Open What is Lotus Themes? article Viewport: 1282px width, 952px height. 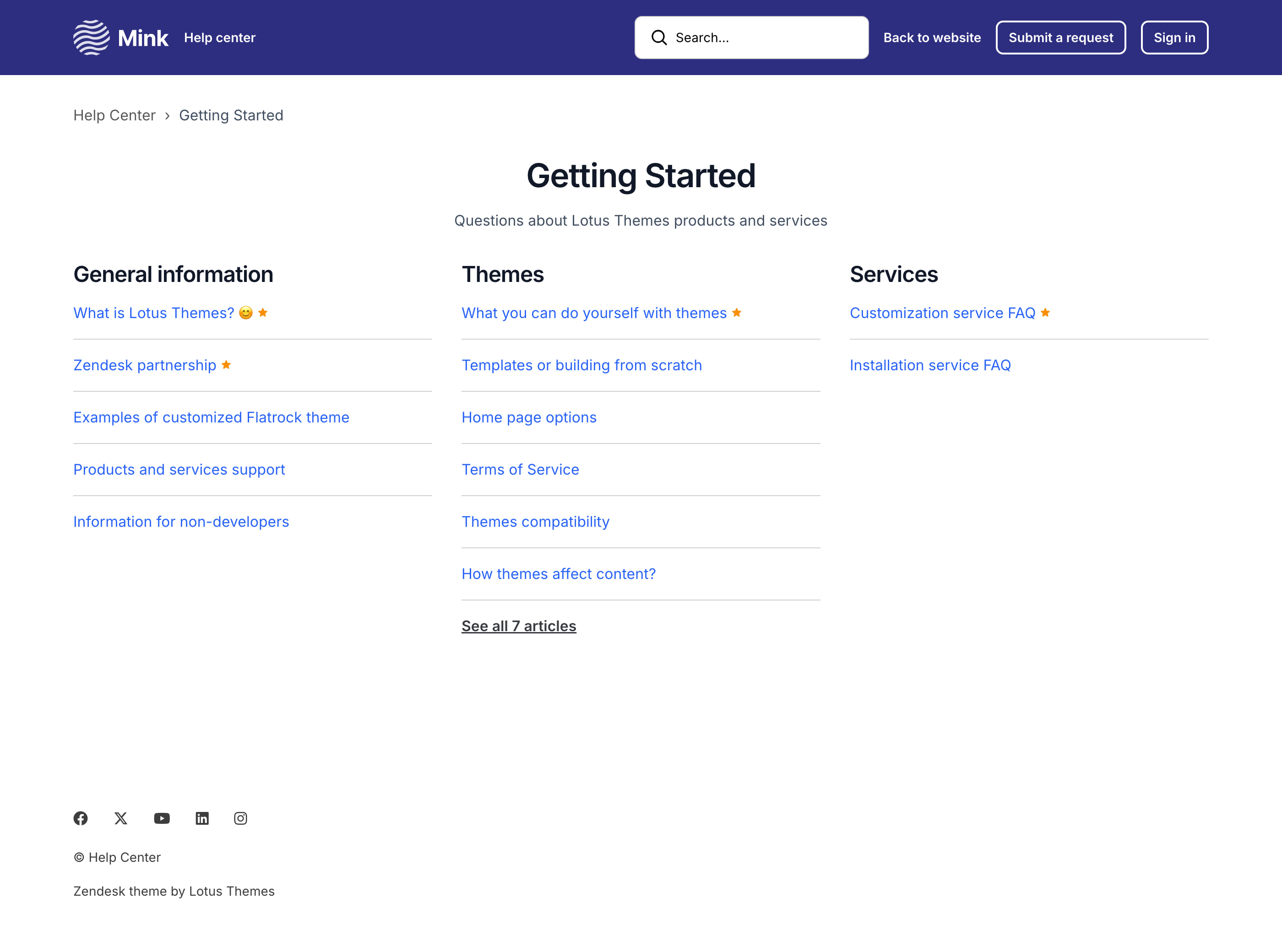point(154,313)
